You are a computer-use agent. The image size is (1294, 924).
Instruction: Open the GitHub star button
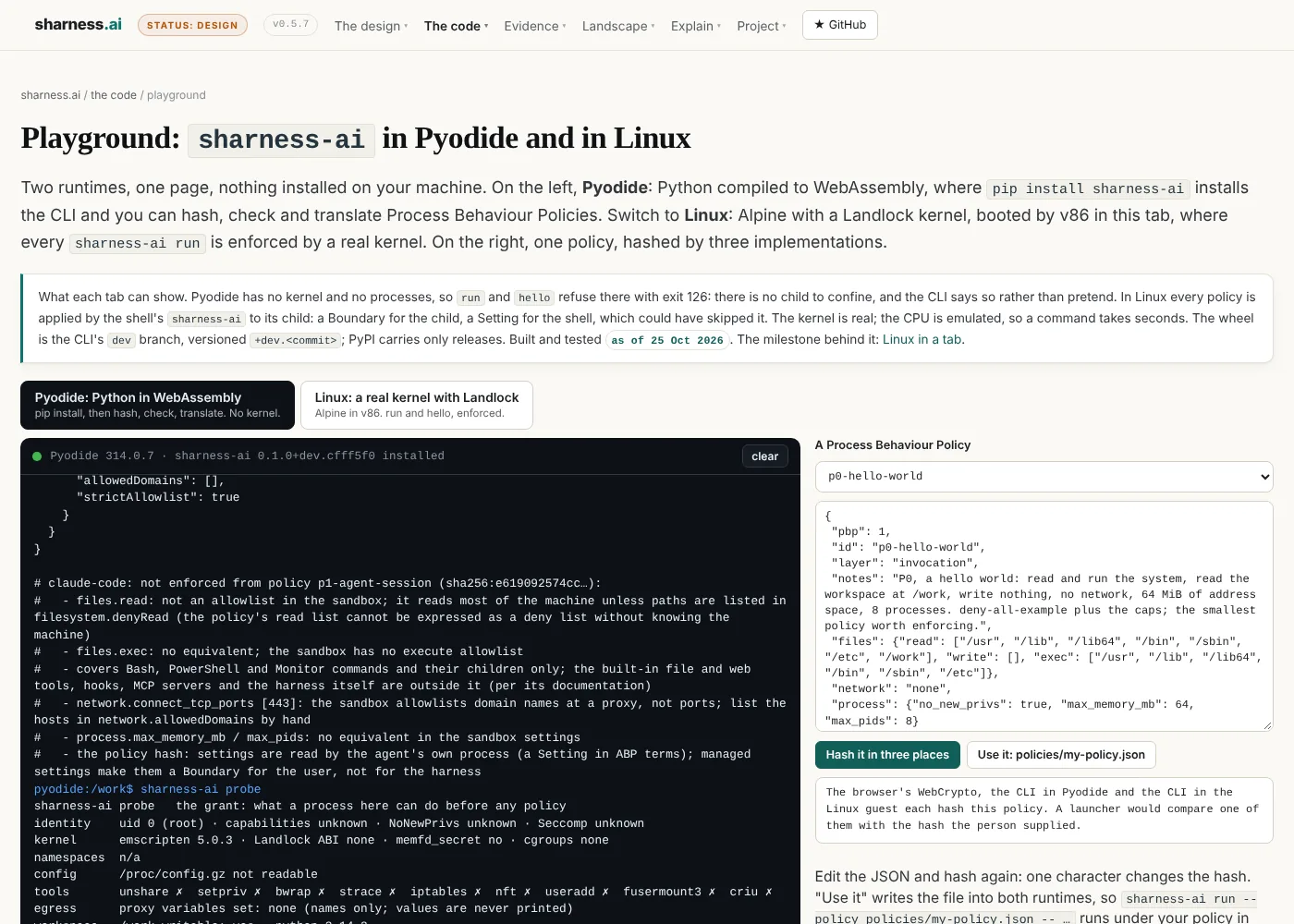[x=840, y=25]
